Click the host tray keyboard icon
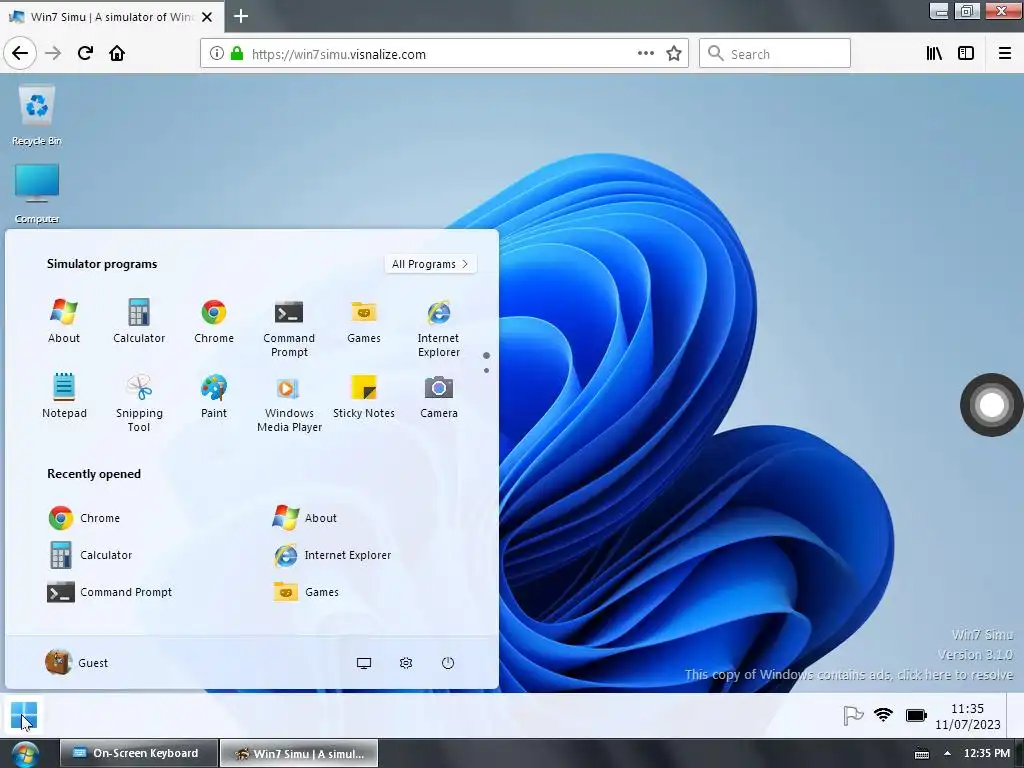Image resolution: width=1024 pixels, height=768 pixels. point(921,754)
